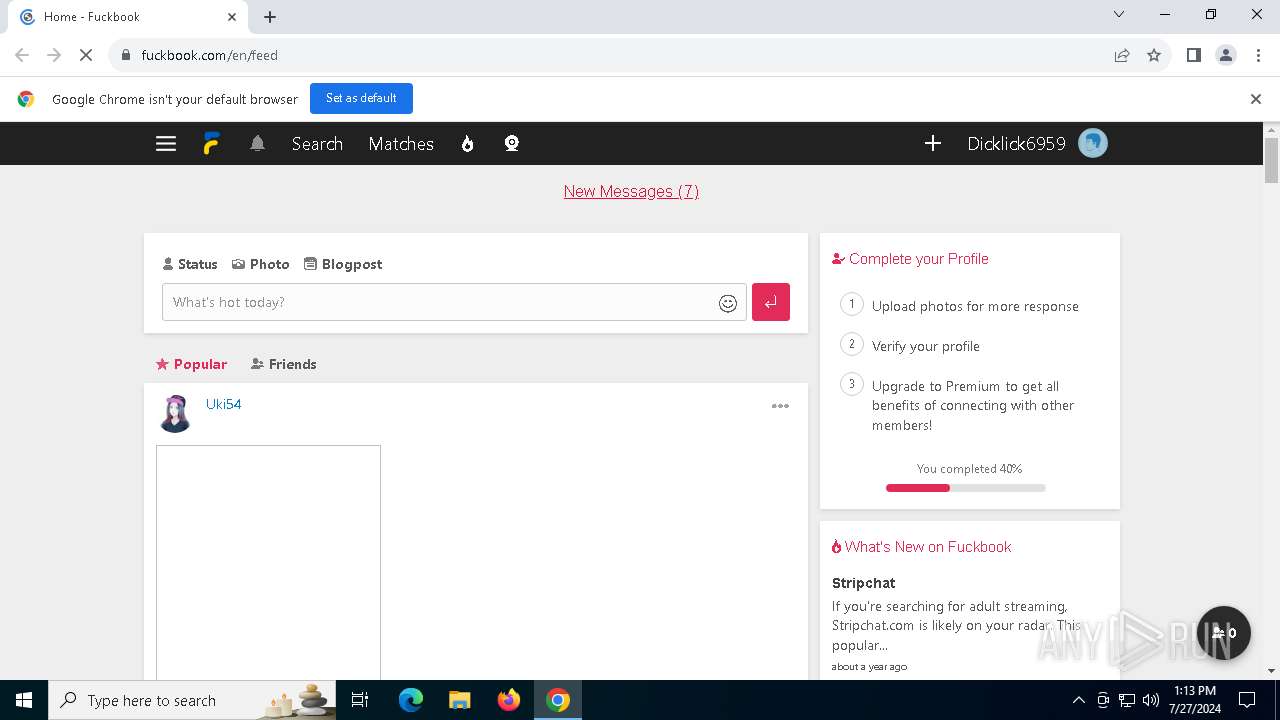Click the share page icon in address bar
1280x720 pixels.
pyautogui.click(x=1122, y=56)
